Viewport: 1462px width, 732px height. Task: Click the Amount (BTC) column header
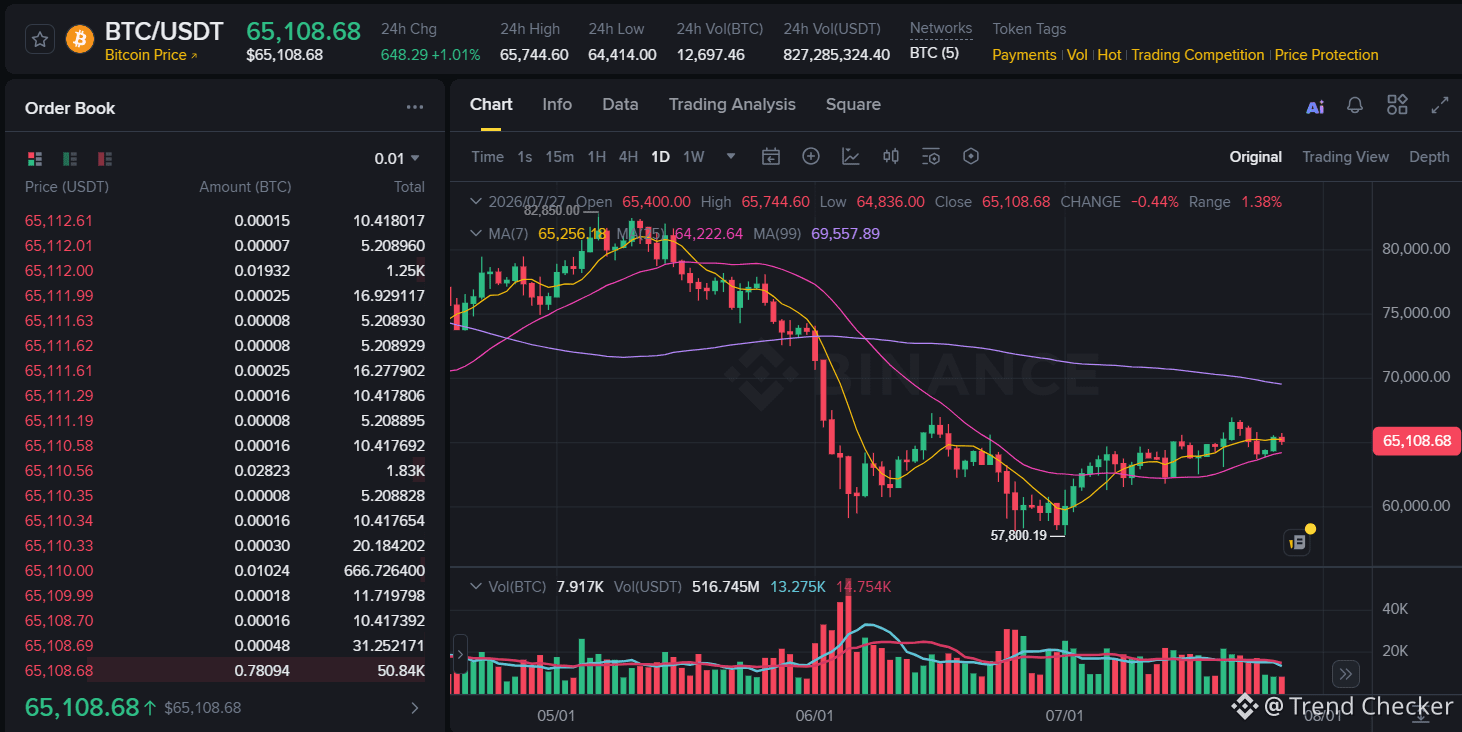click(245, 187)
